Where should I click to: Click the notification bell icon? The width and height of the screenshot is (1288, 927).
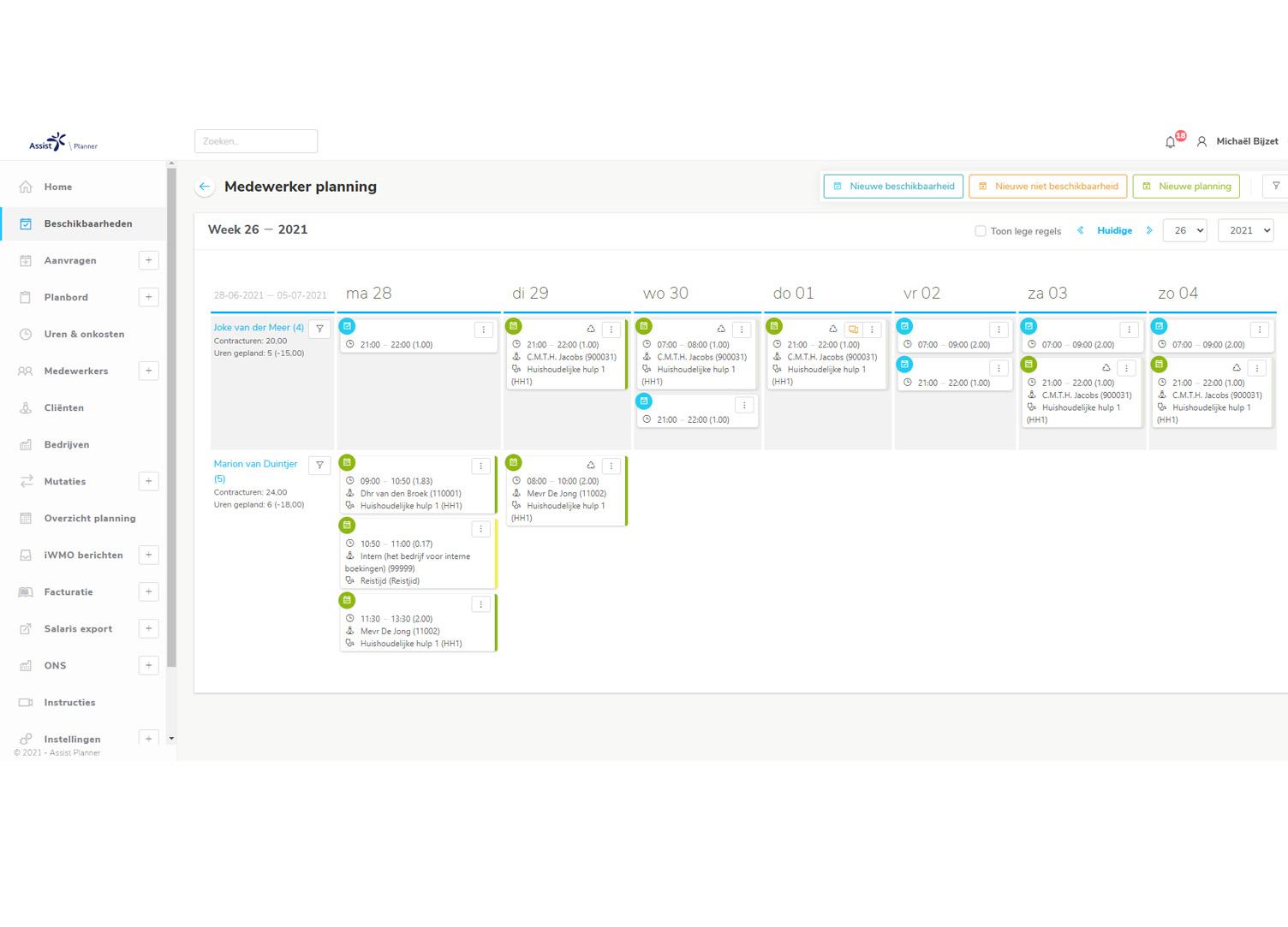[x=1171, y=142]
